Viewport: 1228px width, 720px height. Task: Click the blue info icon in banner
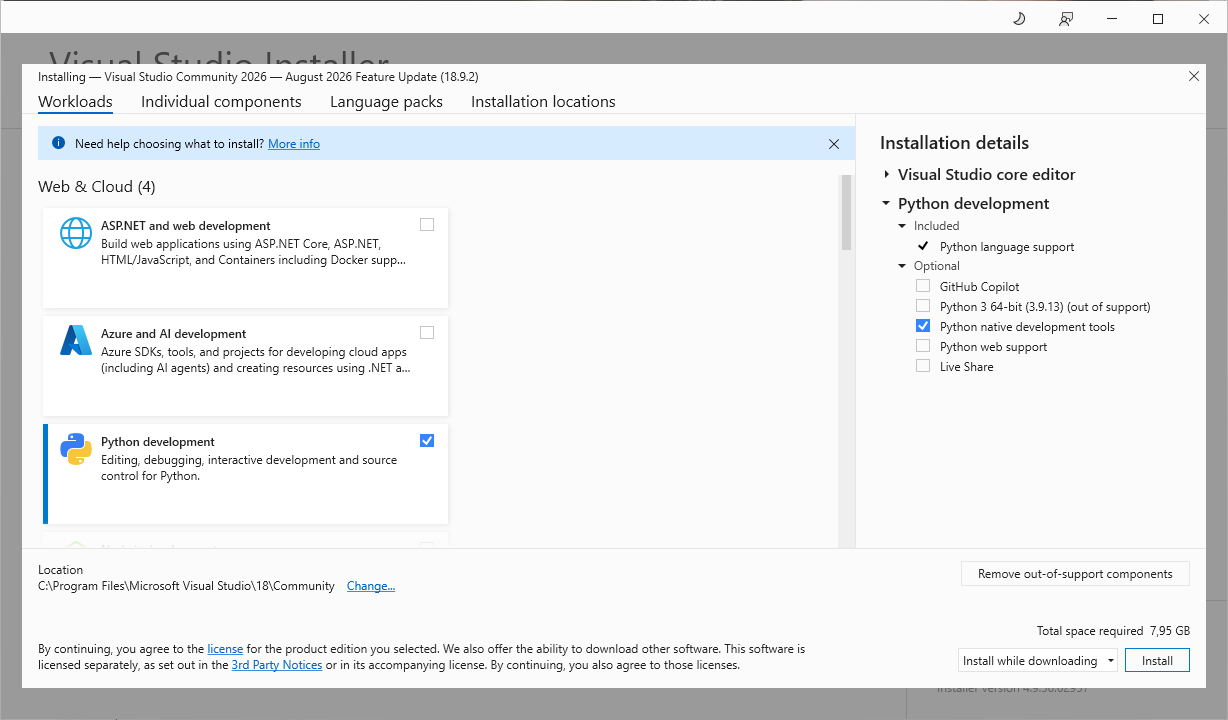click(x=58, y=144)
